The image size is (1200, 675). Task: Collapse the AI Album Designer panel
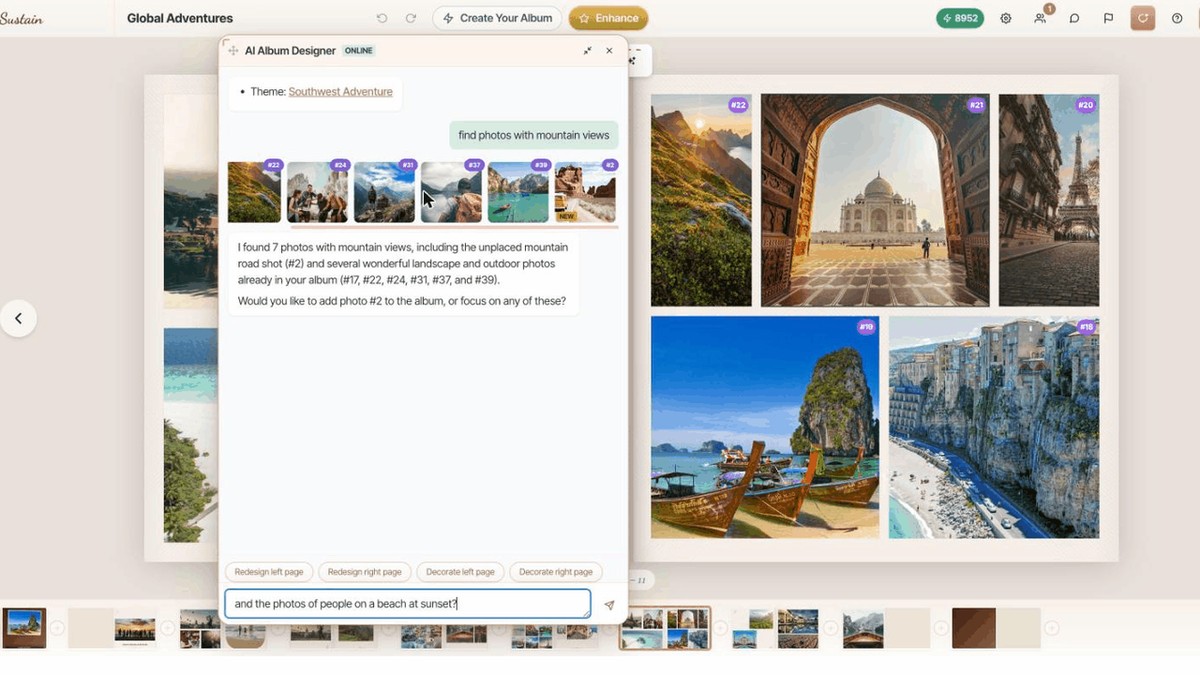pyautogui.click(x=587, y=50)
